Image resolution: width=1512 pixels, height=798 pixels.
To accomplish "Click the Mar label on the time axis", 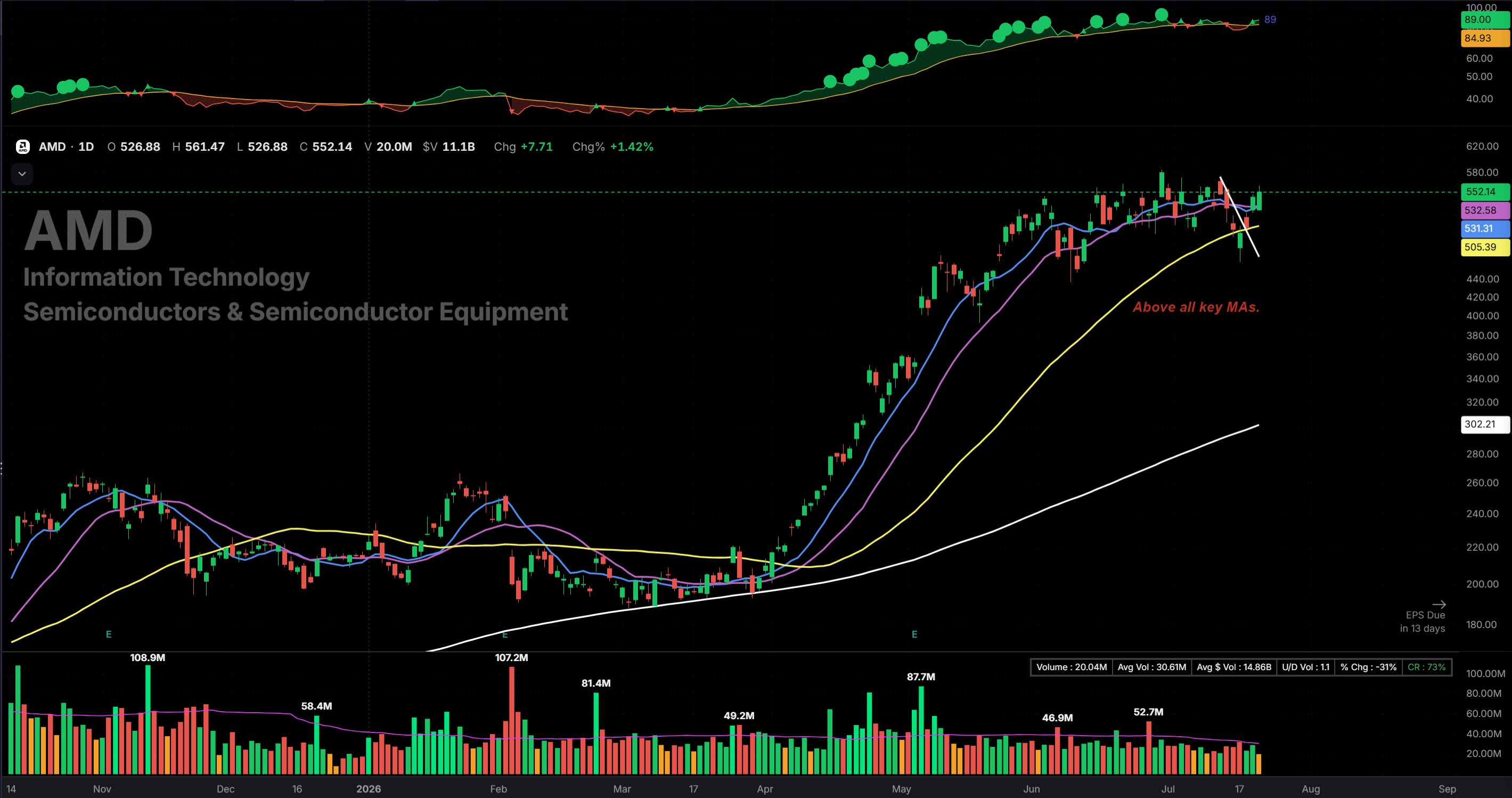I will [622, 788].
